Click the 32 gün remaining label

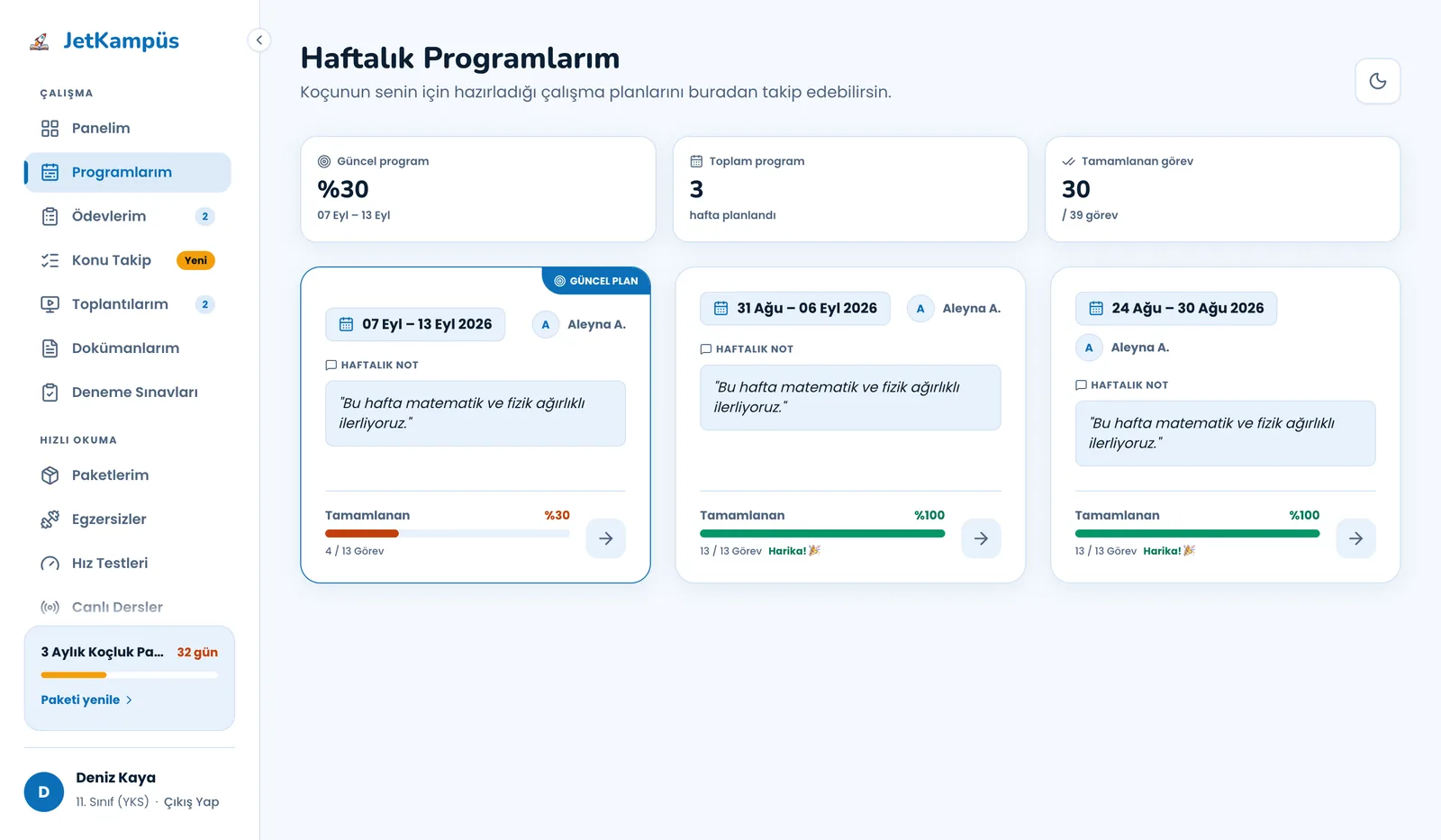[x=197, y=652]
